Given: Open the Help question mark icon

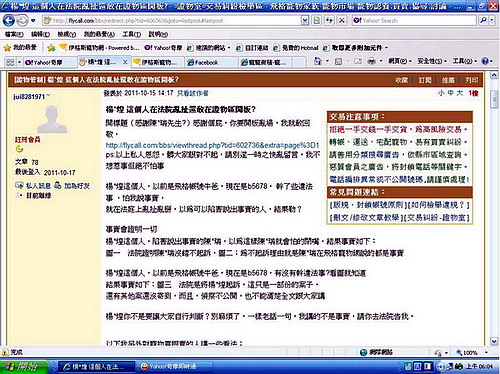Looking at the screenshot, I should (485, 61).
